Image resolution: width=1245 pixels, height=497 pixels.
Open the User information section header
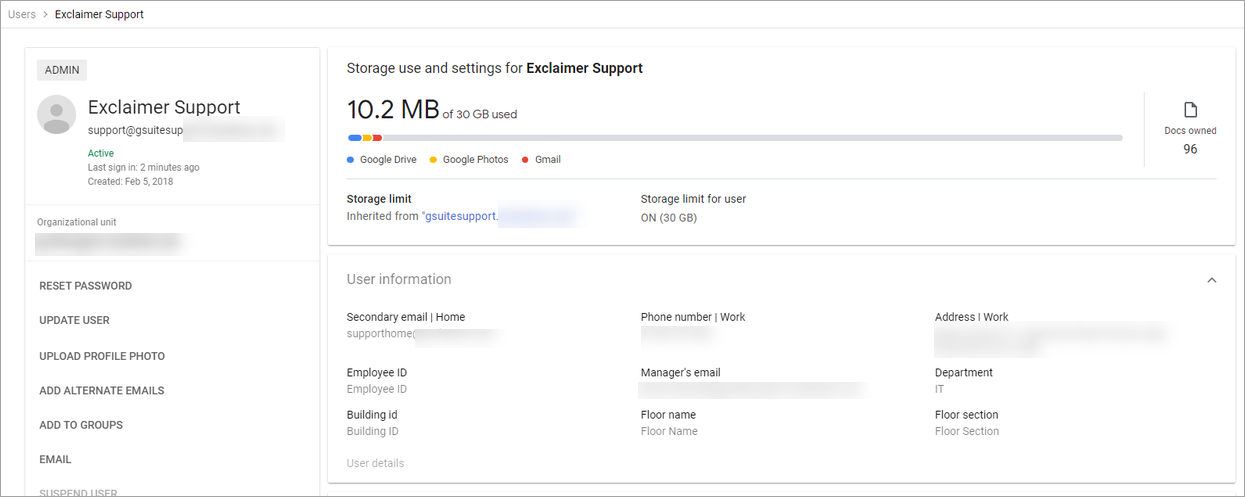pyautogui.click(x=399, y=280)
